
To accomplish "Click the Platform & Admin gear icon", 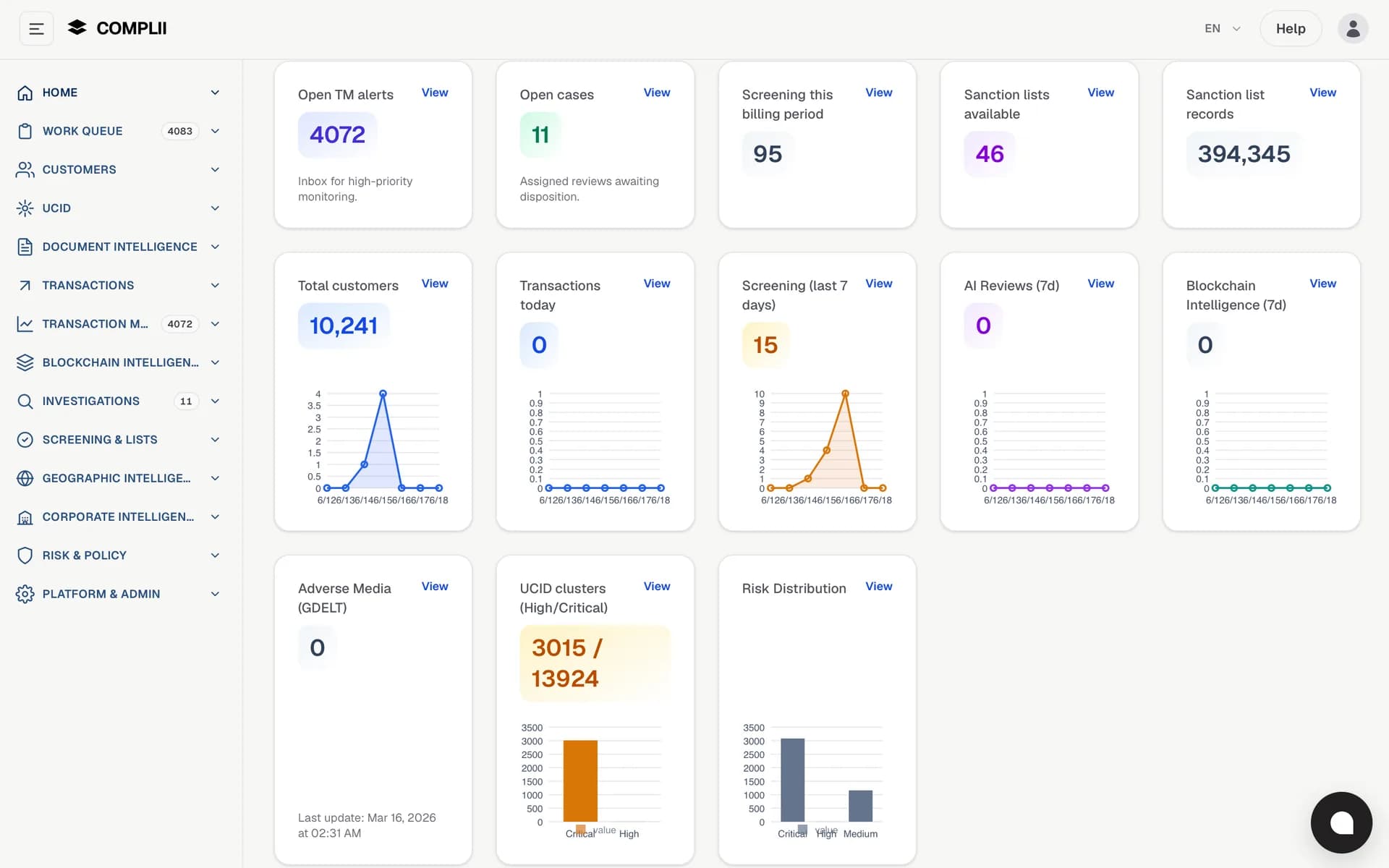I will click(25, 594).
